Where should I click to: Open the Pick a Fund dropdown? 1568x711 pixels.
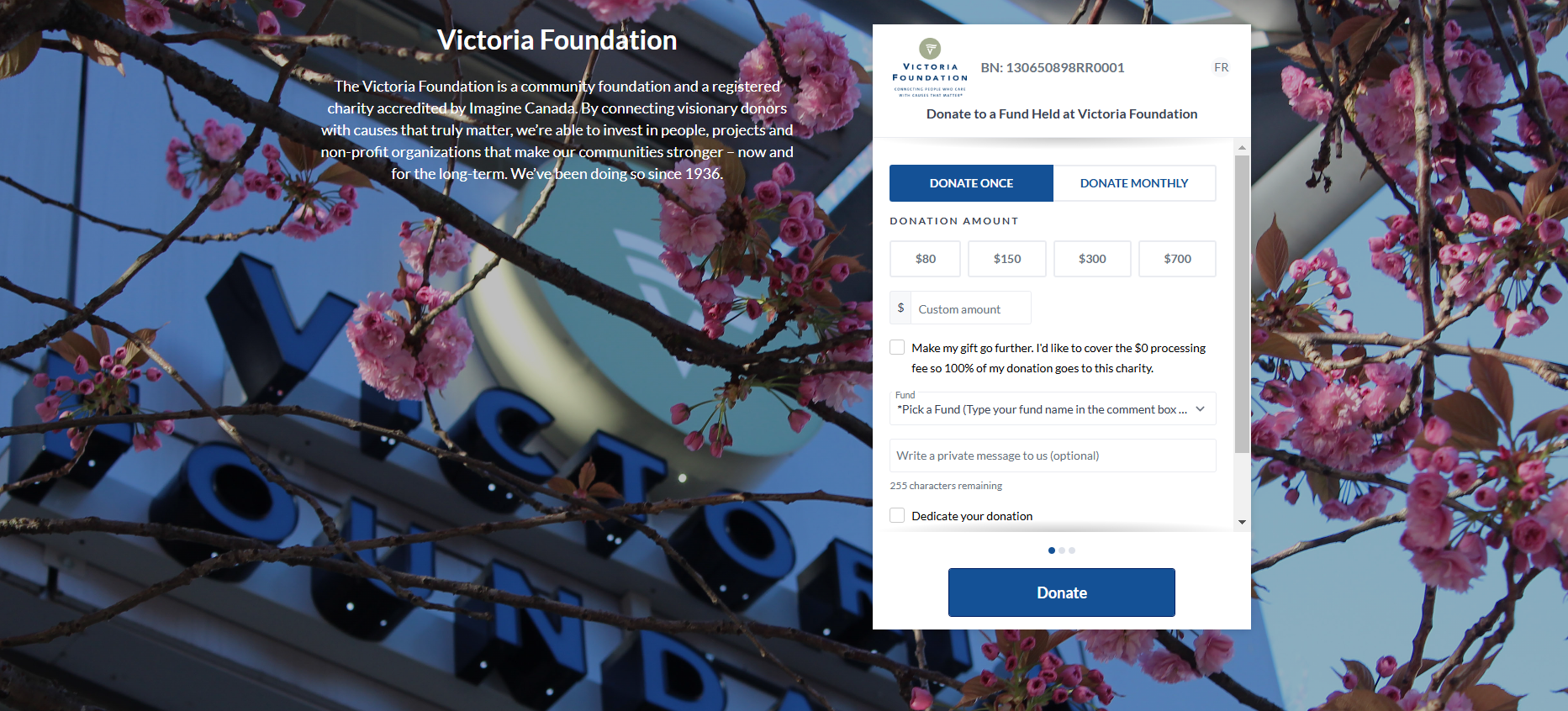(x=1053, y=408)
